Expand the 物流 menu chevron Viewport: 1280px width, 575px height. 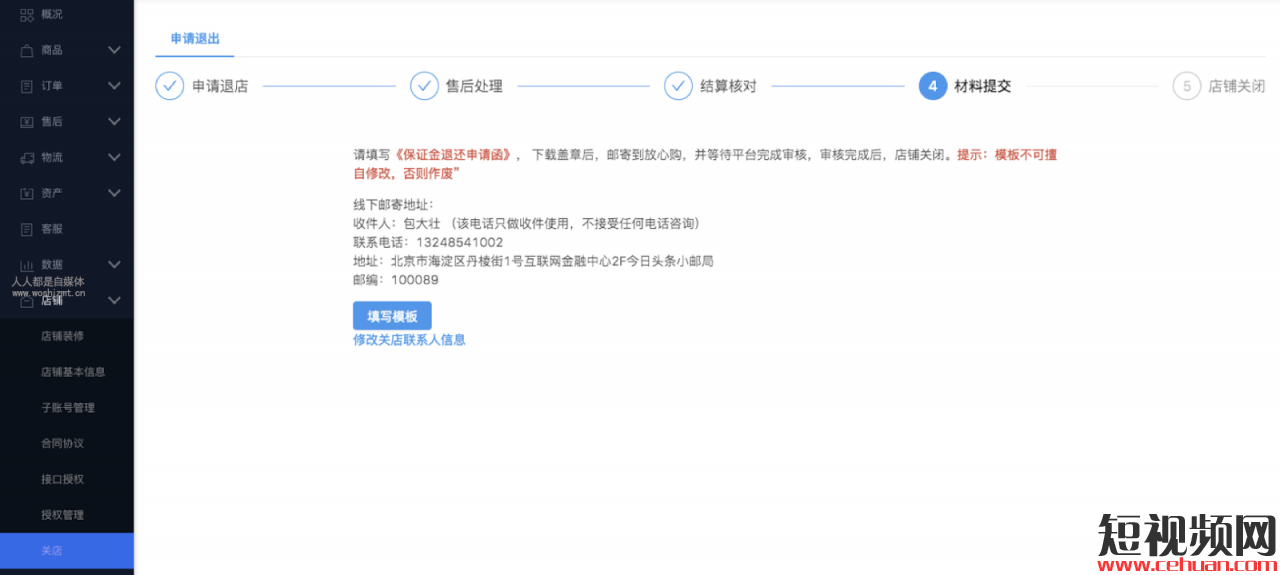coord(114,158)
